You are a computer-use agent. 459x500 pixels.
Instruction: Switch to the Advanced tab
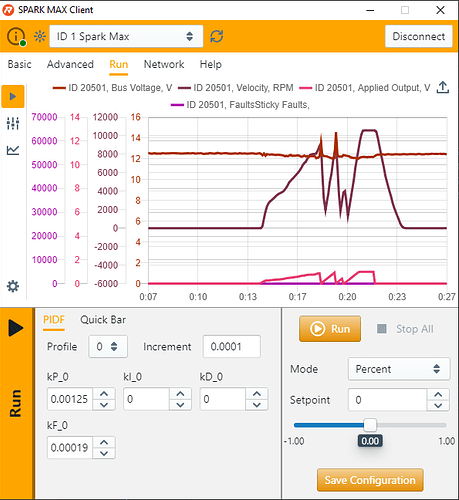(70, 64)
